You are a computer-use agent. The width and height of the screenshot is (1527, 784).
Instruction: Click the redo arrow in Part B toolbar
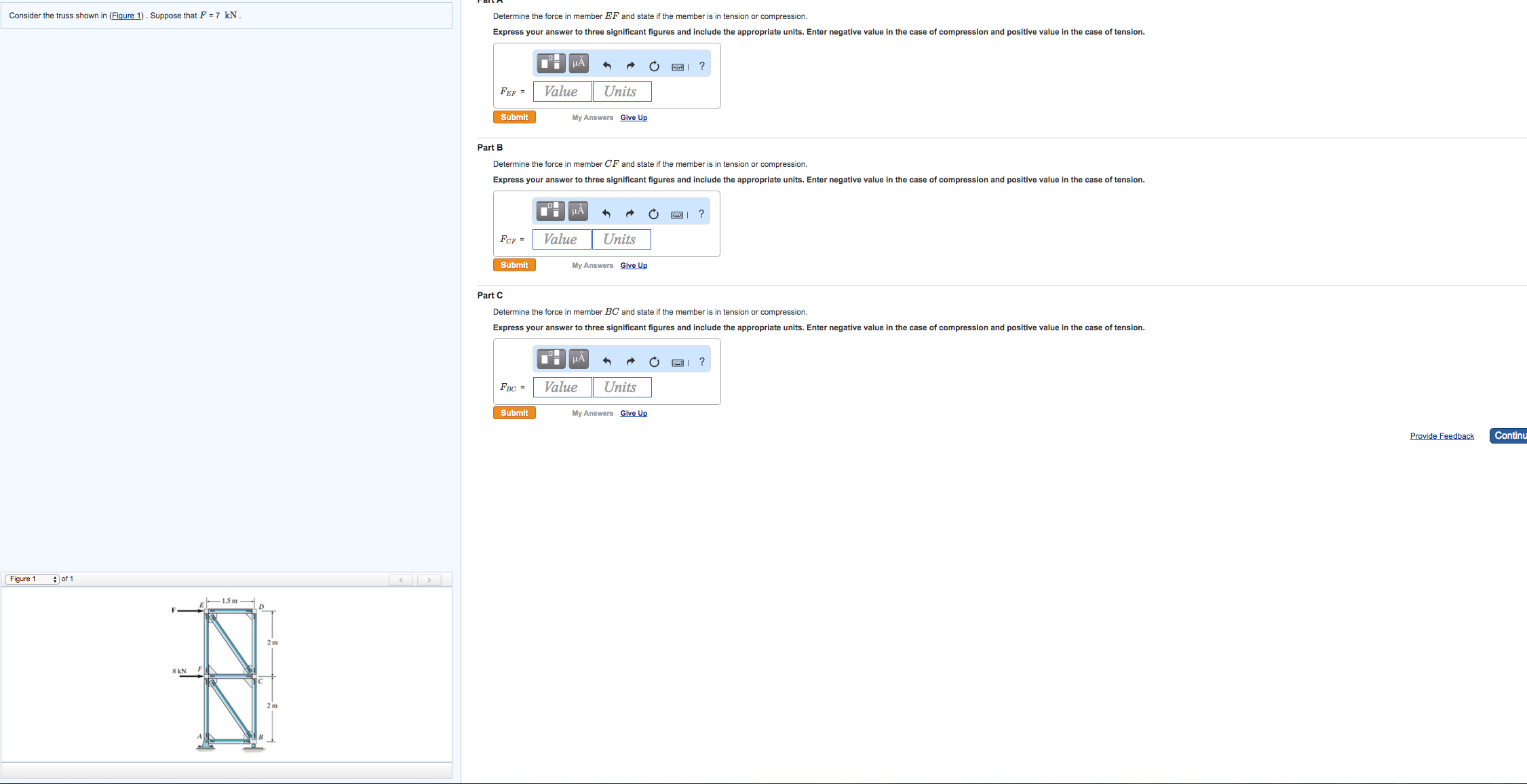pos(630,214)
